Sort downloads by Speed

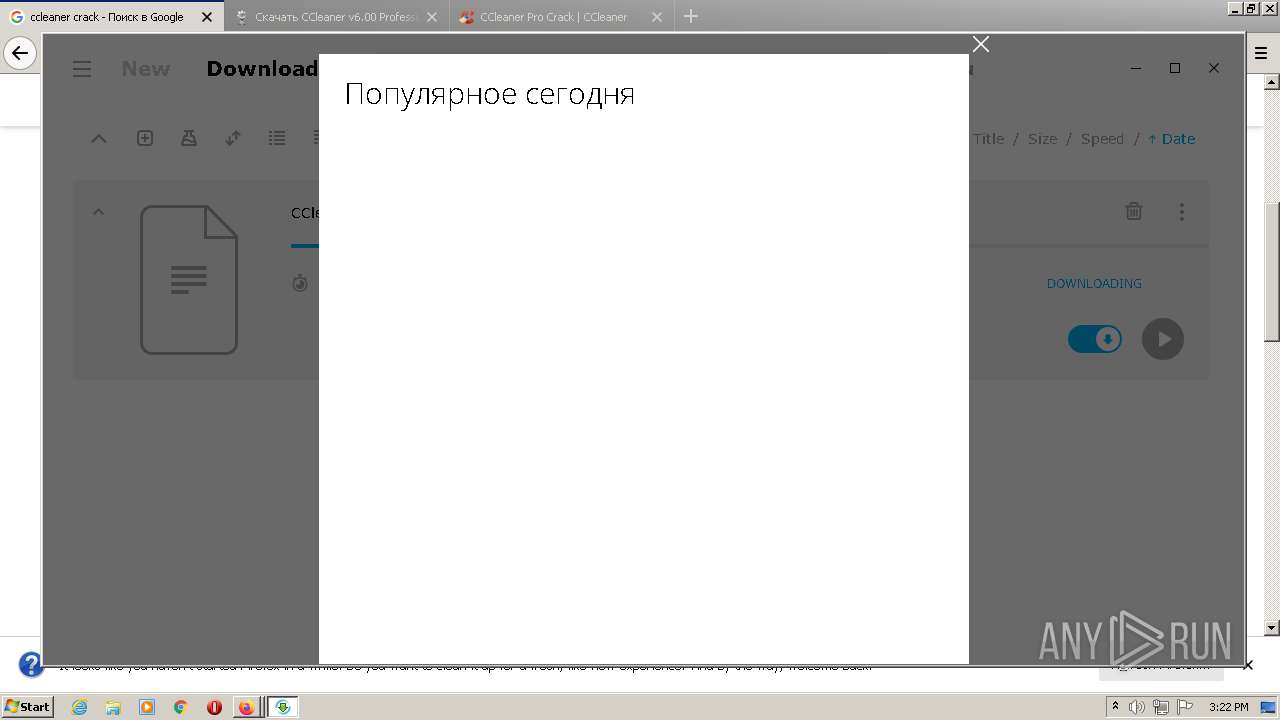[1102, 139]
